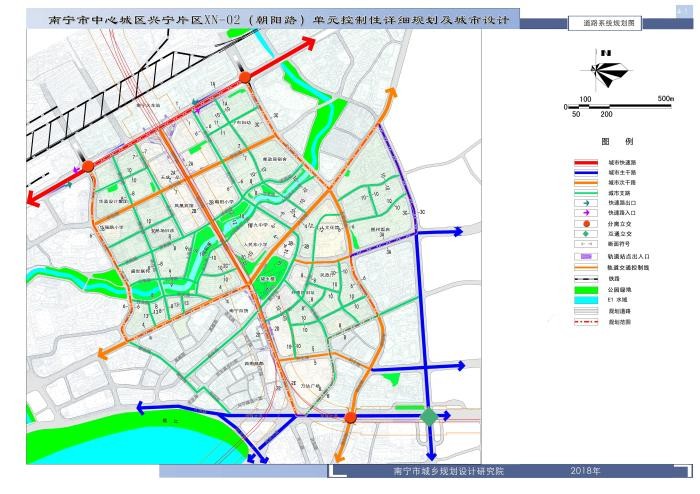Click the blue 城市主干路 legend swatch
Screen dimensions: 700x494
586,173
